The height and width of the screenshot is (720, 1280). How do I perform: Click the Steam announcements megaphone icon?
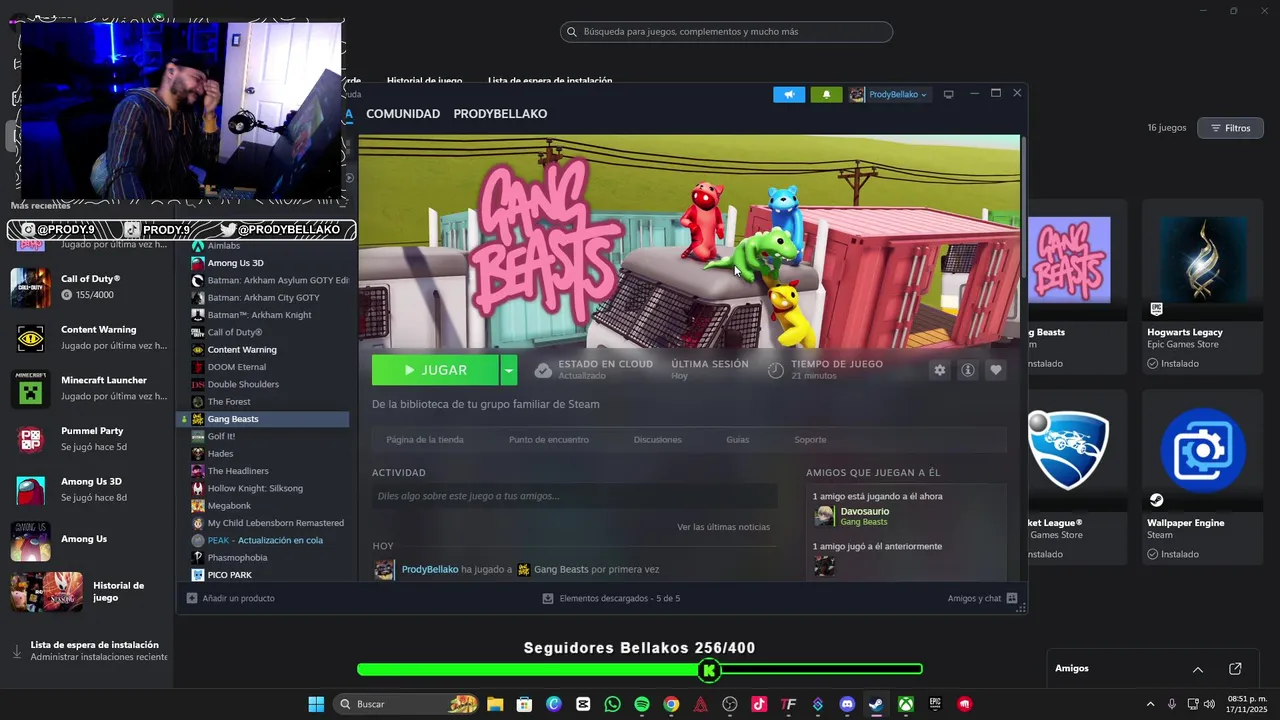pos(789,94)
